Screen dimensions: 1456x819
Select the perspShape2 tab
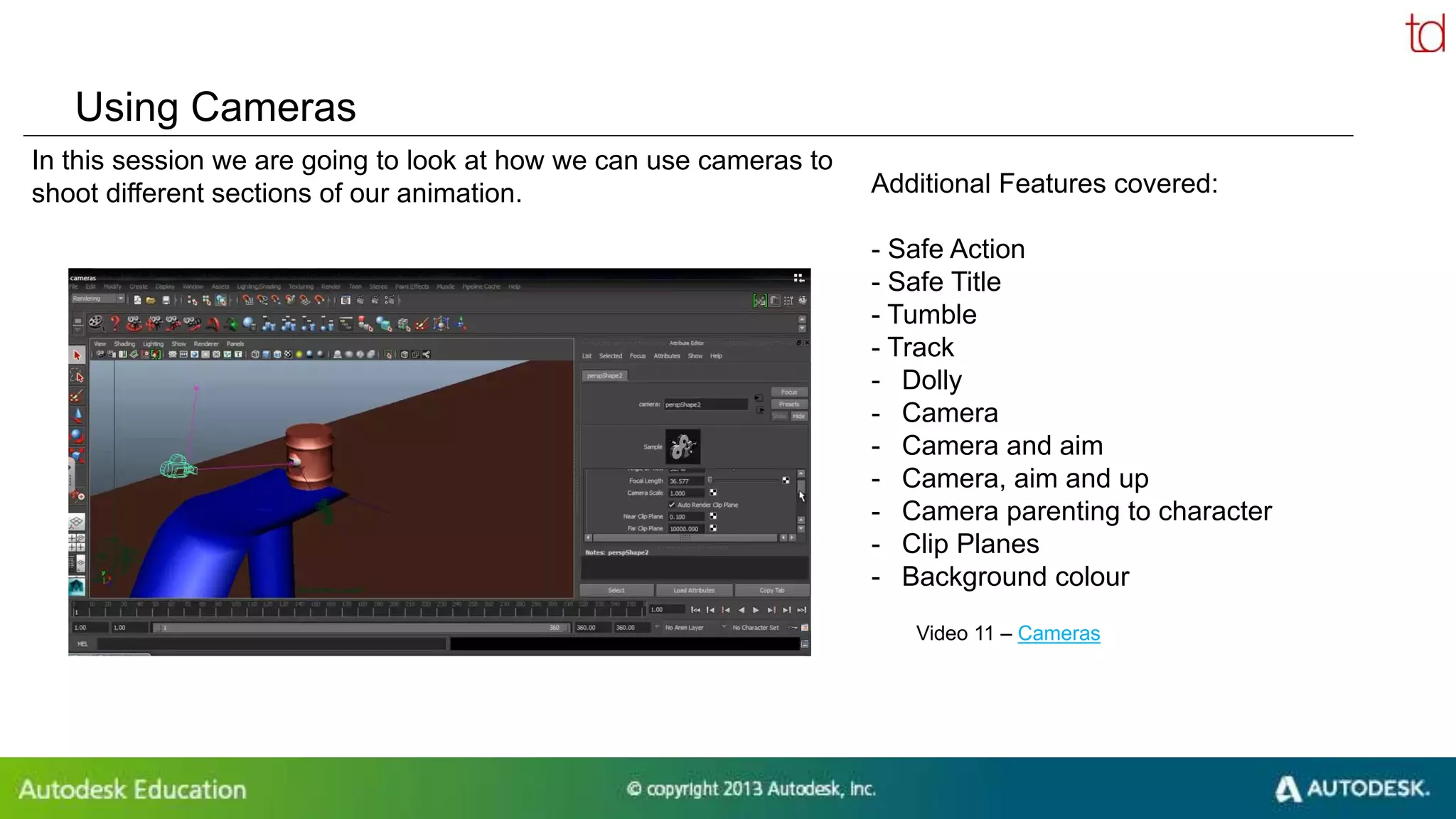[604, 375]
